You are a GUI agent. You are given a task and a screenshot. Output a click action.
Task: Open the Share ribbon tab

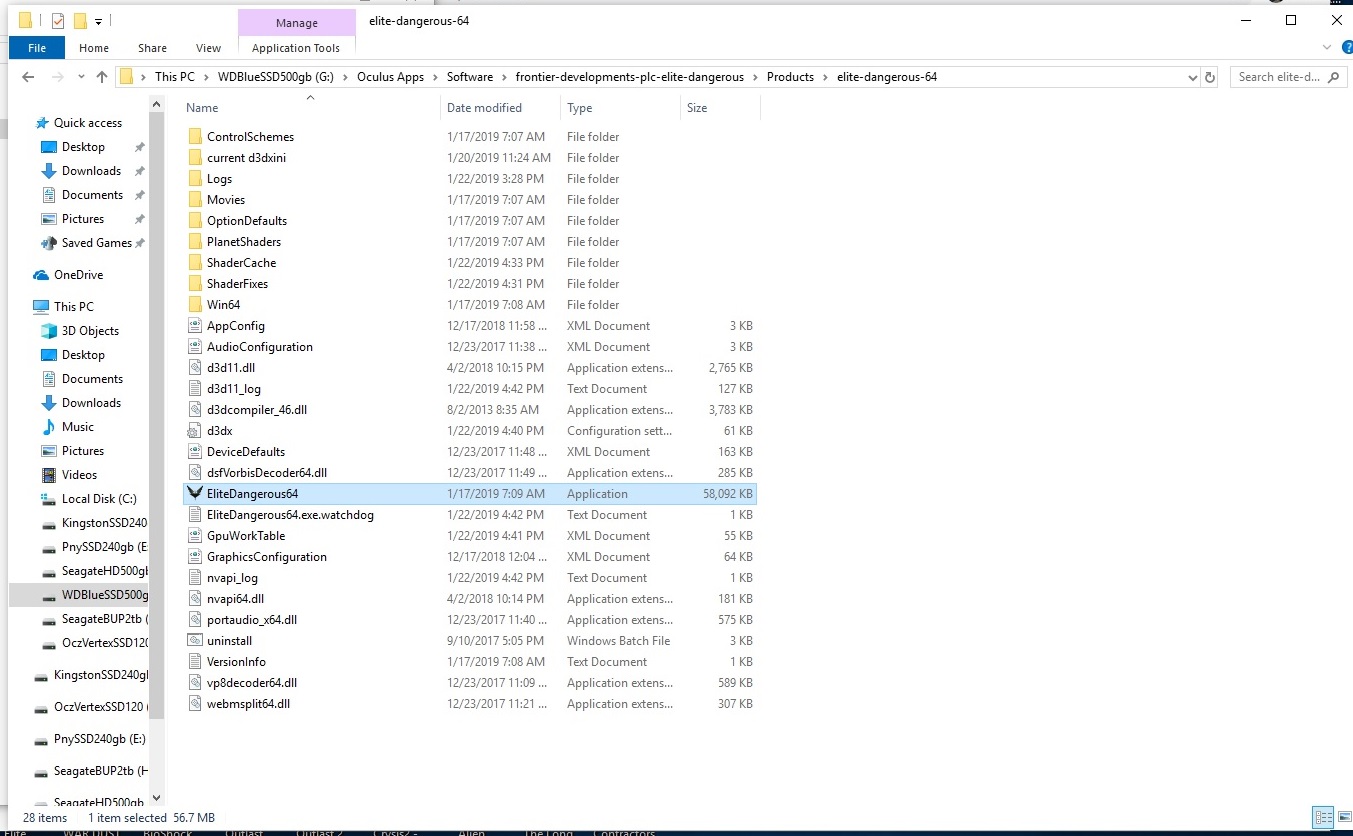coord(153,47)
